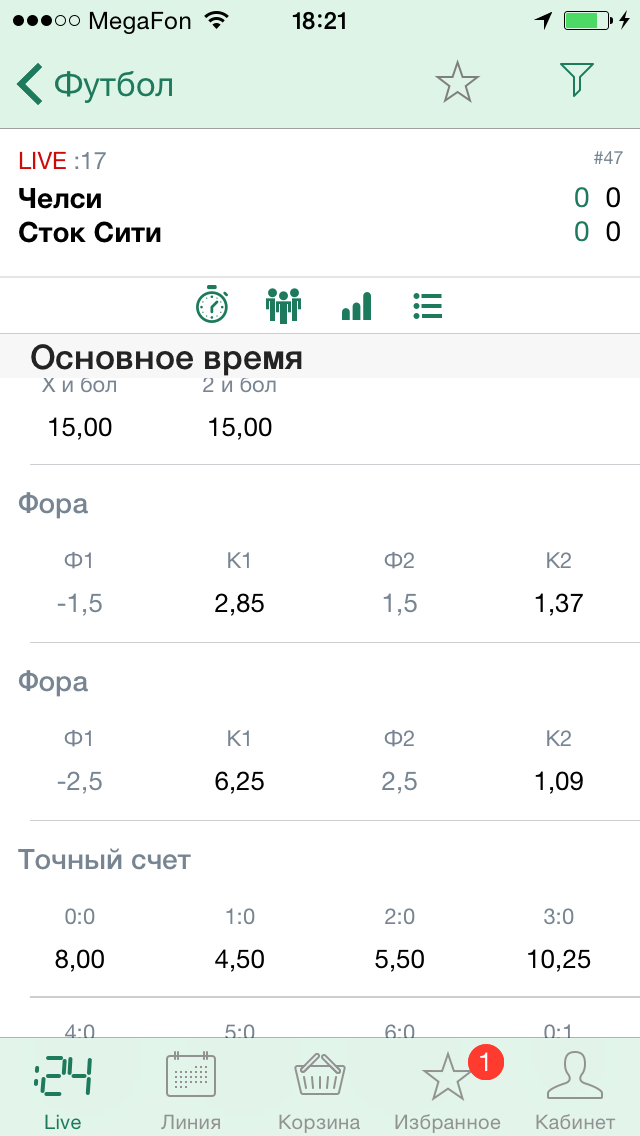The width and height of the screenshot is (640, 1136).
Task: Open the filter funnel icon
Action: 577,80
